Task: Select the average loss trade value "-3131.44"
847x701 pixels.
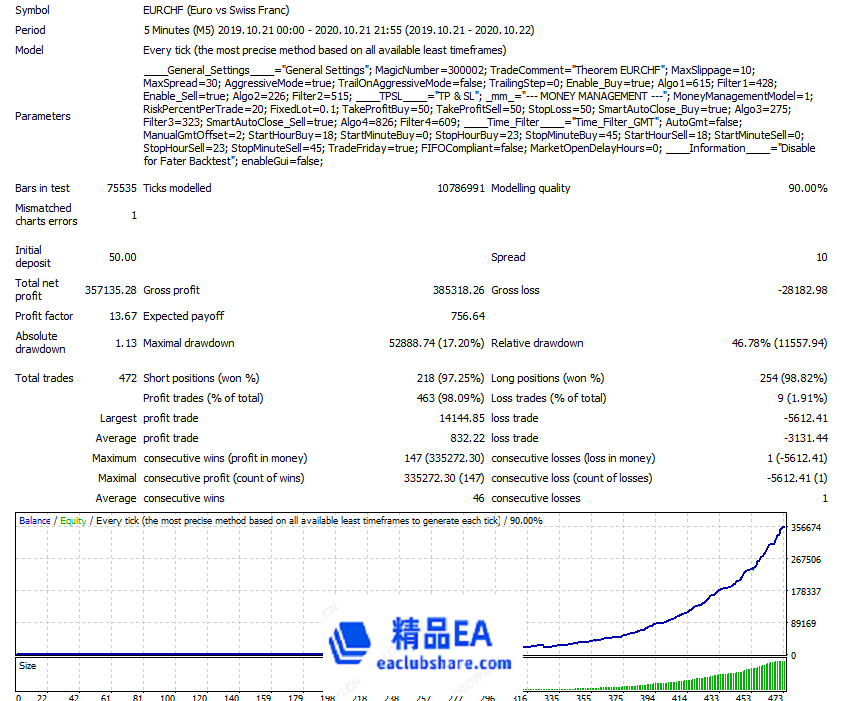Action: (x=805, y=439)
